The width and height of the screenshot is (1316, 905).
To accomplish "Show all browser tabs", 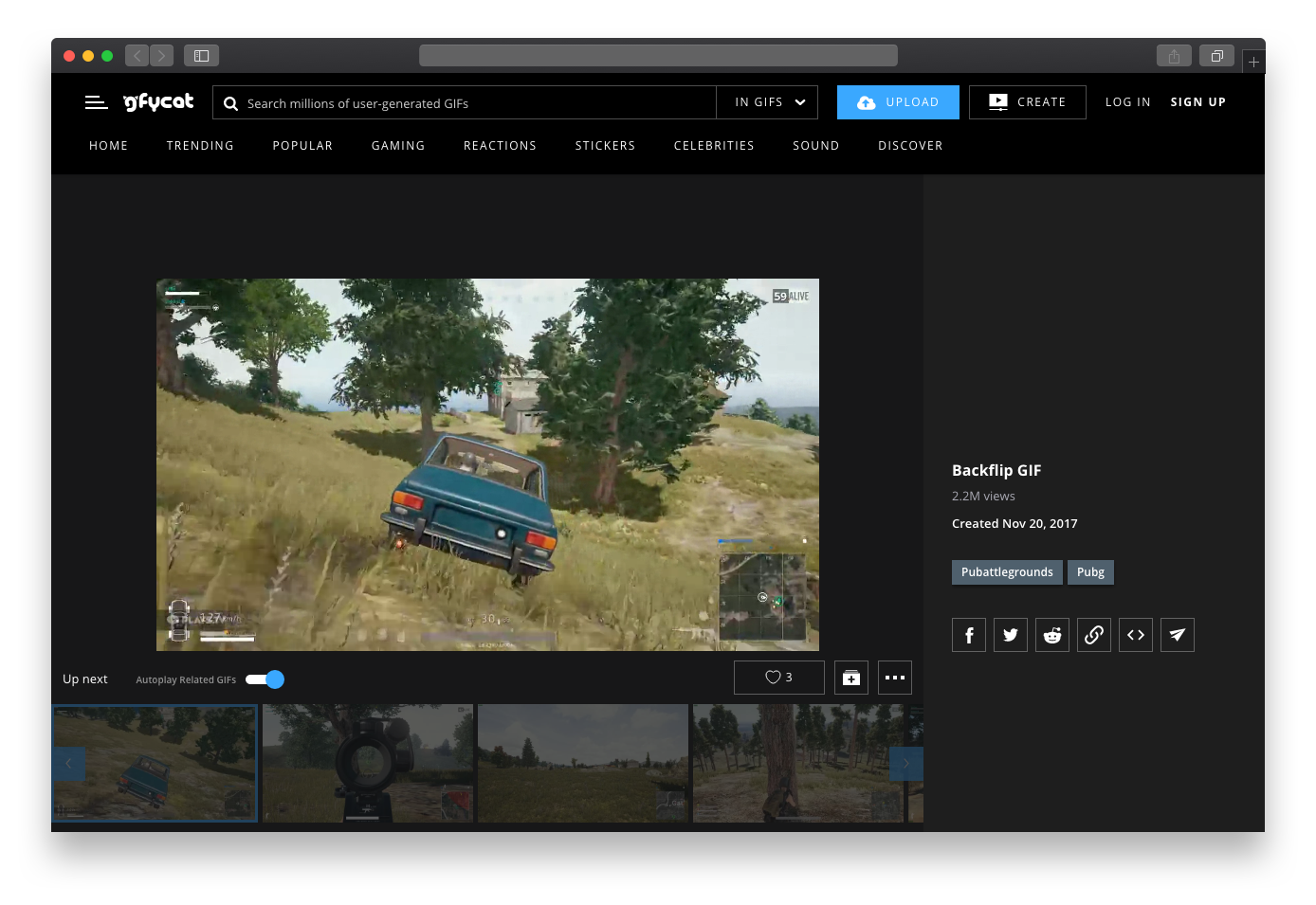I will (1217, 56).
